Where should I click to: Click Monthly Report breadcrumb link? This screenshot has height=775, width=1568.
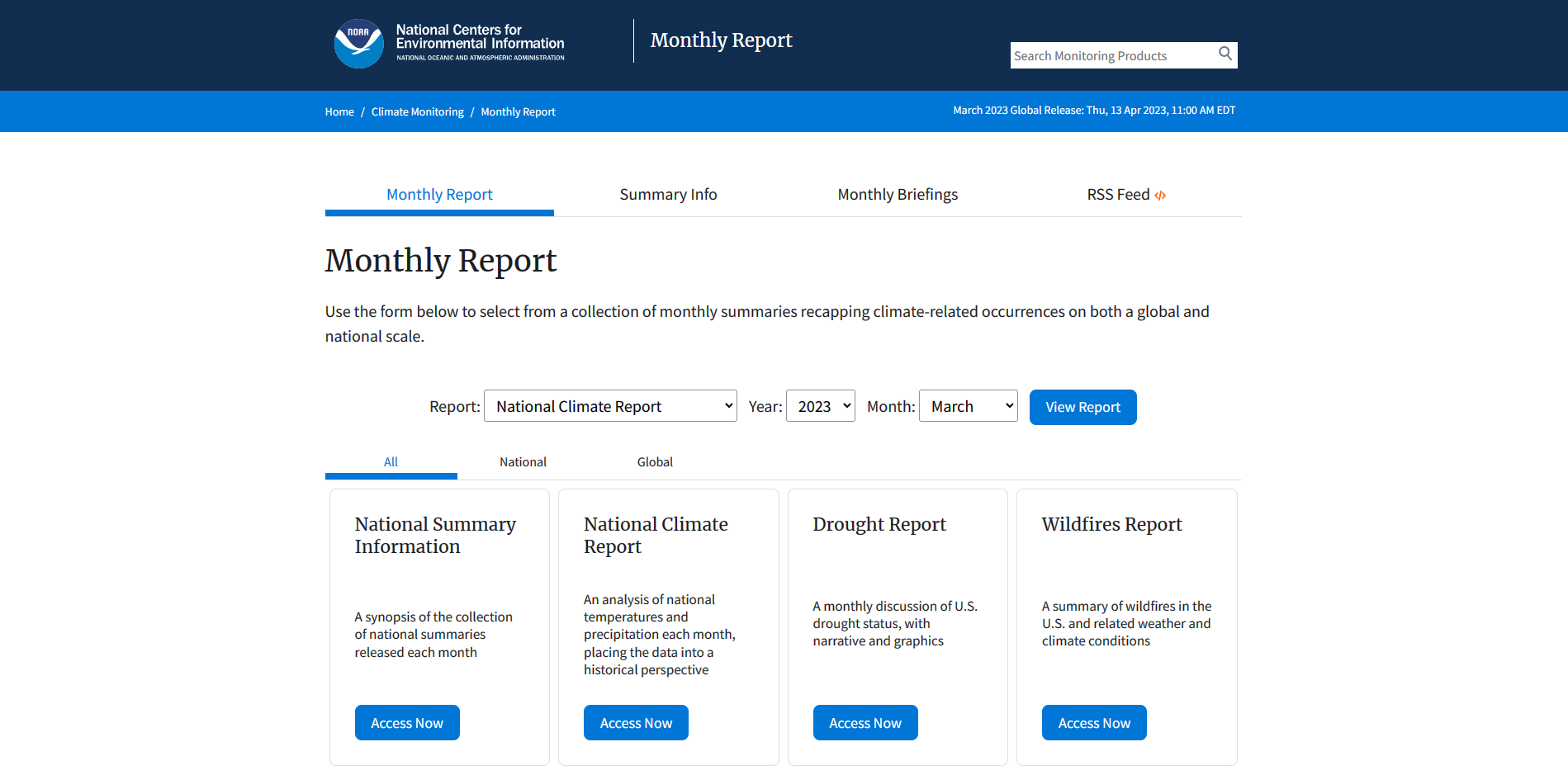point(519,112)
